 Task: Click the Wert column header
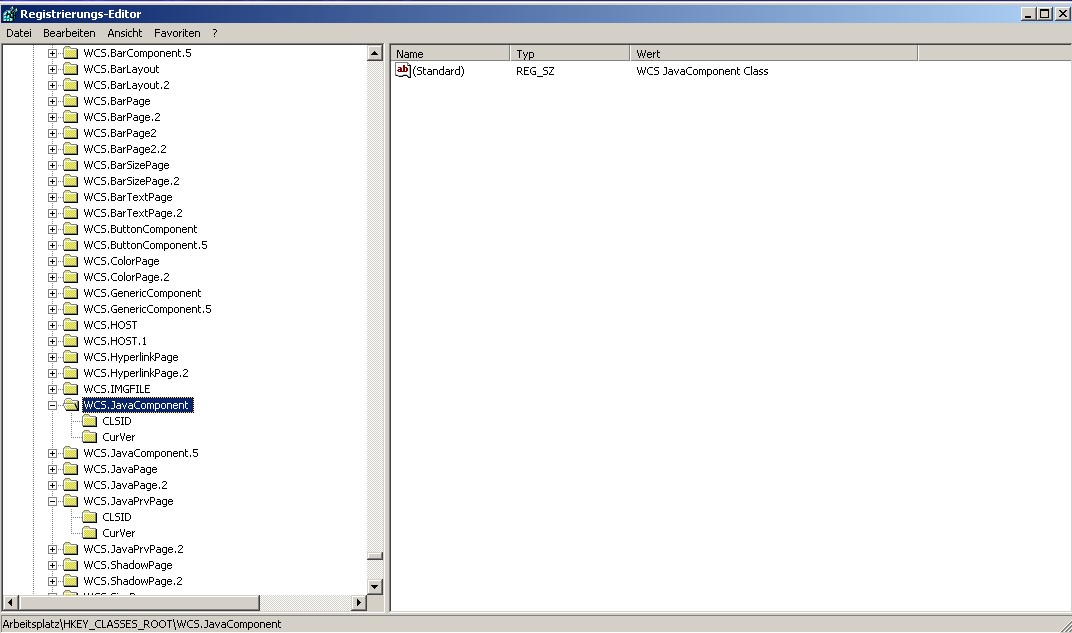tap(772, 53)
